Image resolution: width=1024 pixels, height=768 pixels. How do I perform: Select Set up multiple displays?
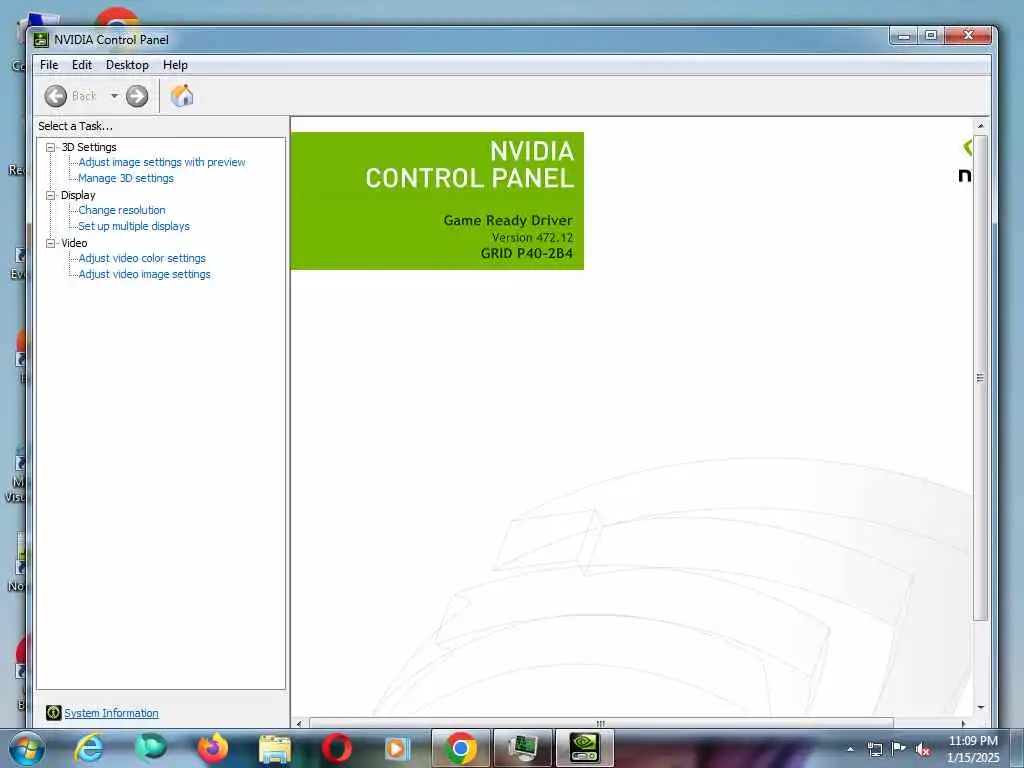pyautogui.click(x=134, y=226)
